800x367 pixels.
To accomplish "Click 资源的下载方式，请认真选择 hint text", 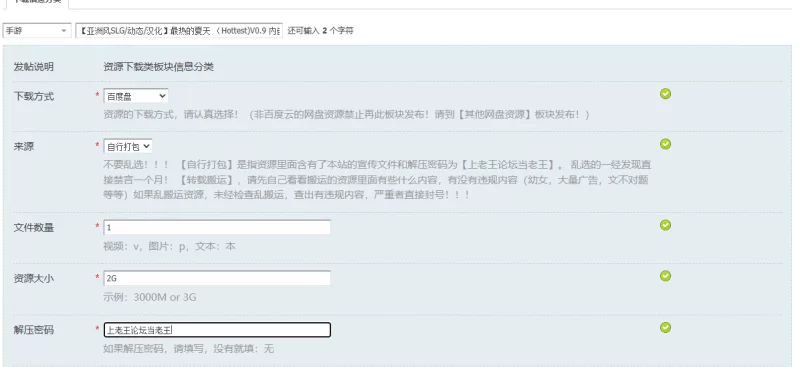I will (346, 114).
